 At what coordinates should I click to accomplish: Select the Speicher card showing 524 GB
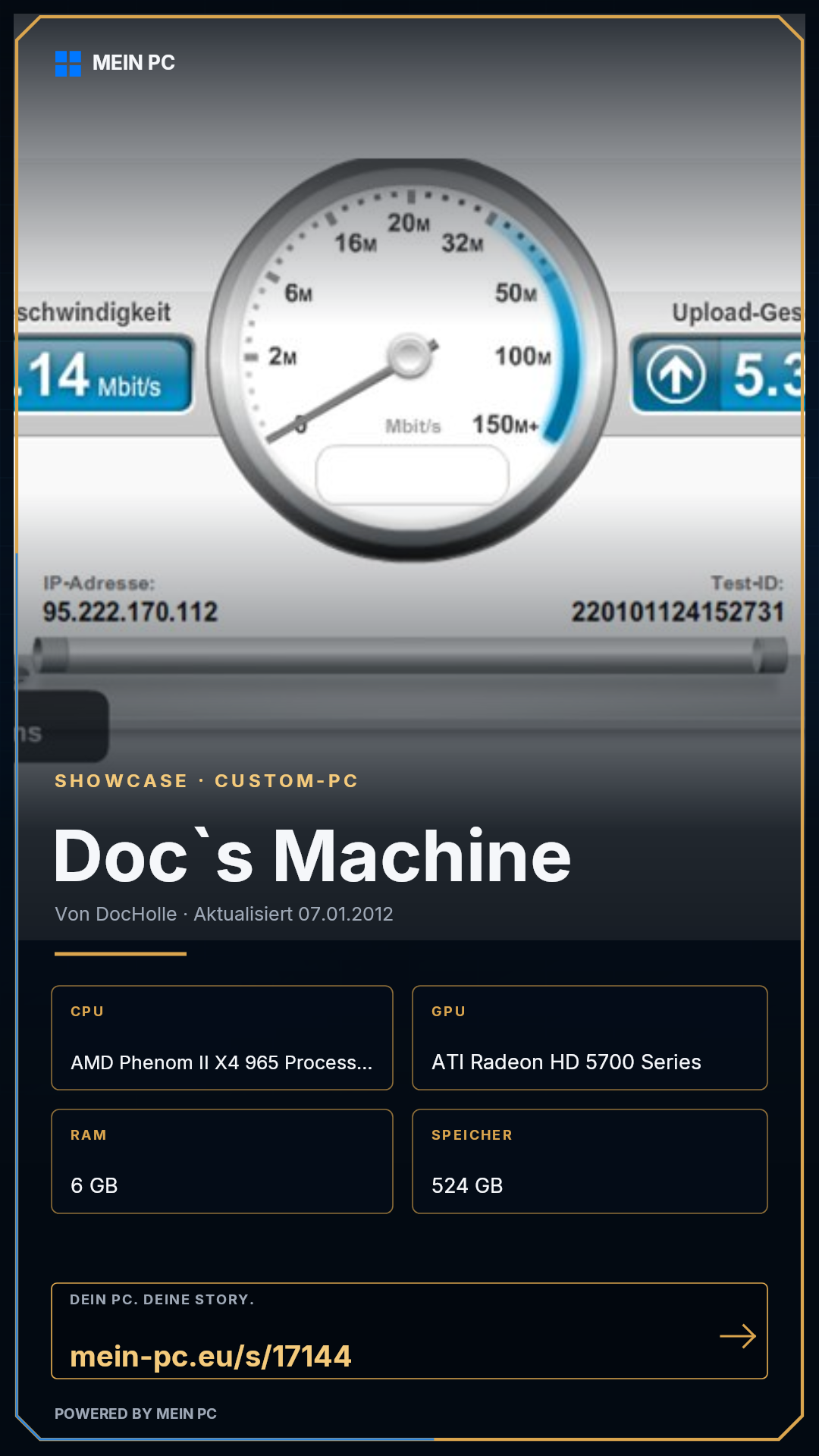(590, 1161)
